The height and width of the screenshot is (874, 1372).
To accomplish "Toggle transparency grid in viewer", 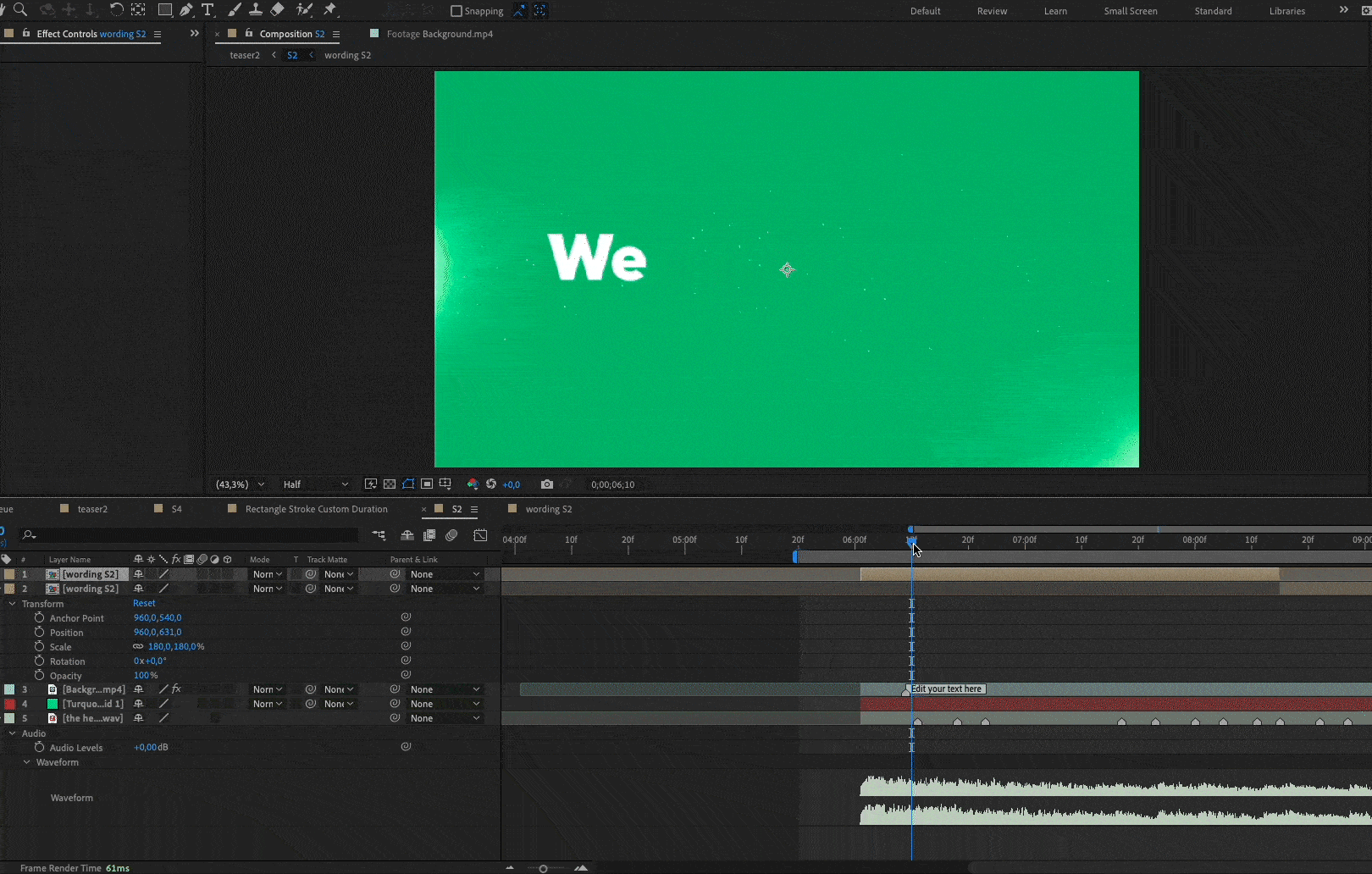I will (x=390, y=484).
